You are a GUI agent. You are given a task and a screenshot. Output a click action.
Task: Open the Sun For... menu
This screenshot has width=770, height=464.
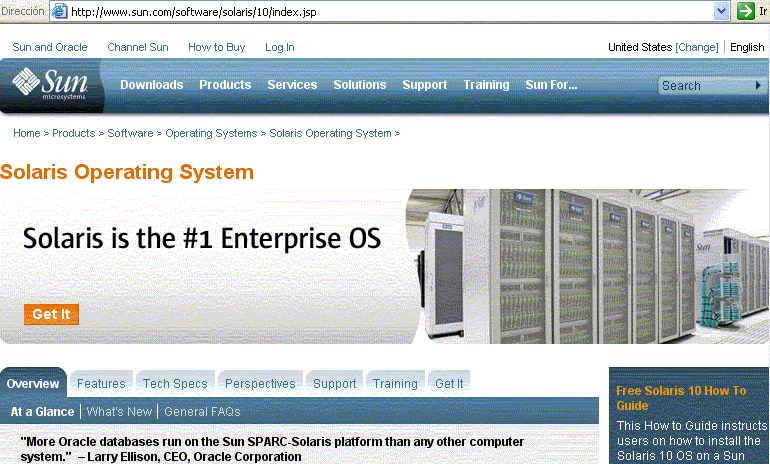click(551, 84)
